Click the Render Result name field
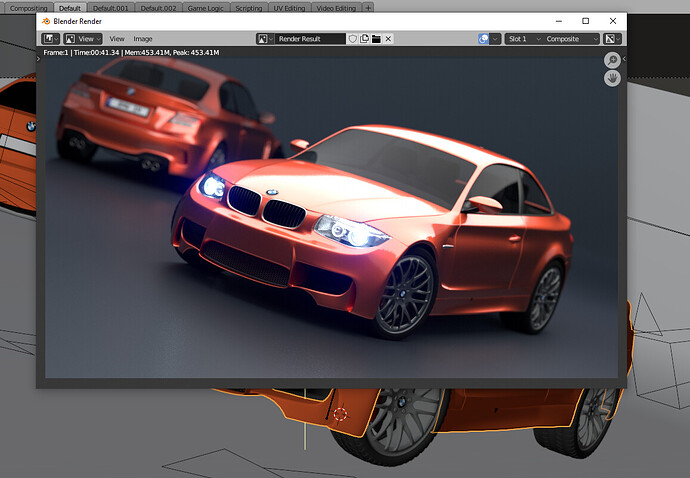Screen dimensions: 690x478 tap(310, 39)
